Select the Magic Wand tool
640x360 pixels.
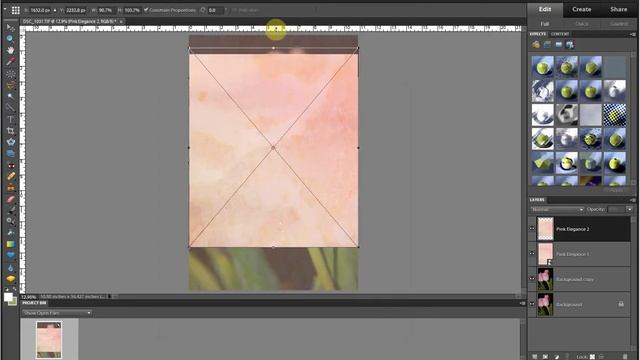click(10, 96)
